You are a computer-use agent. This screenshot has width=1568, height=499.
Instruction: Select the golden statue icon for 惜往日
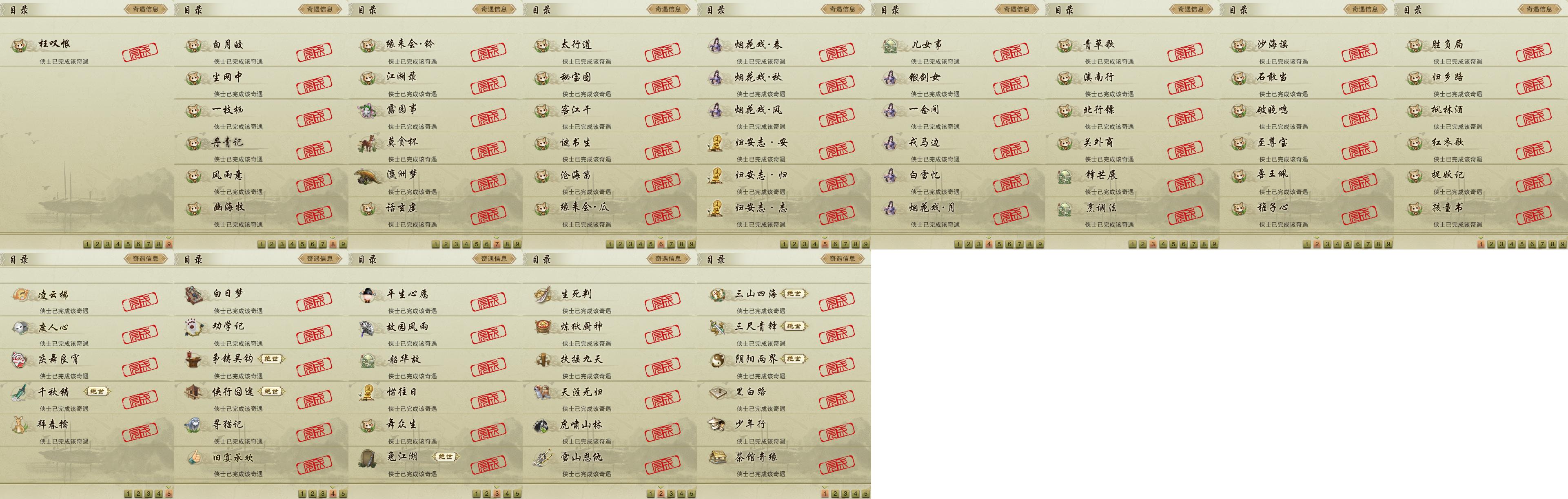coord(368,393)
